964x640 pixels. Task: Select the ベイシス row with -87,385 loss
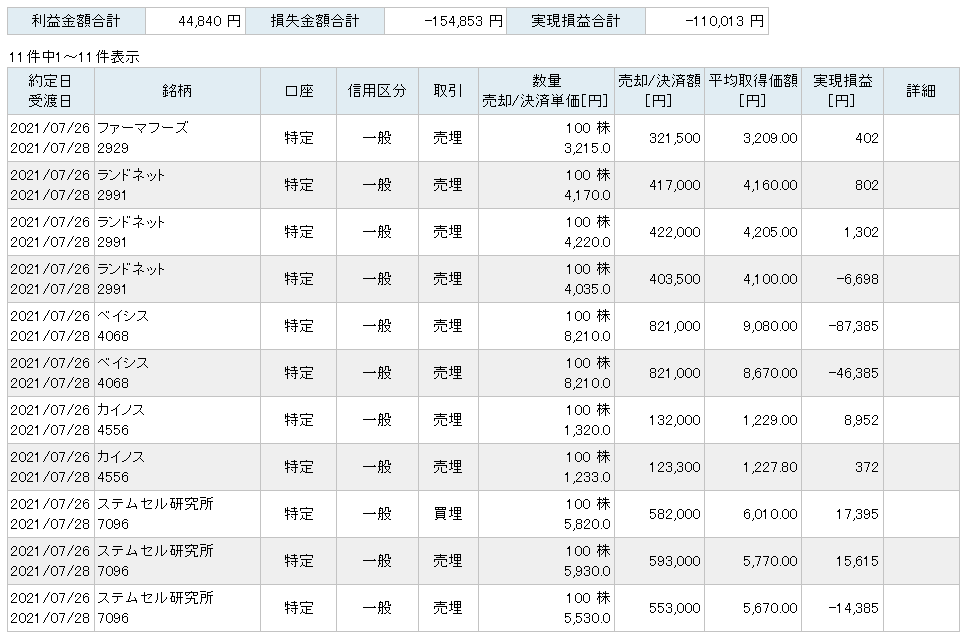click(x=483, y=326)
